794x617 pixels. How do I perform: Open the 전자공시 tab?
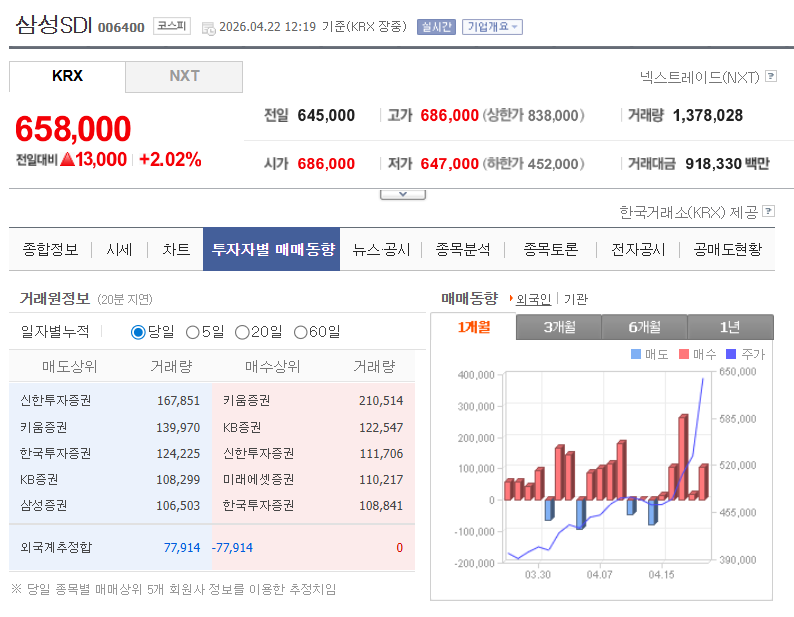(638, 249)
